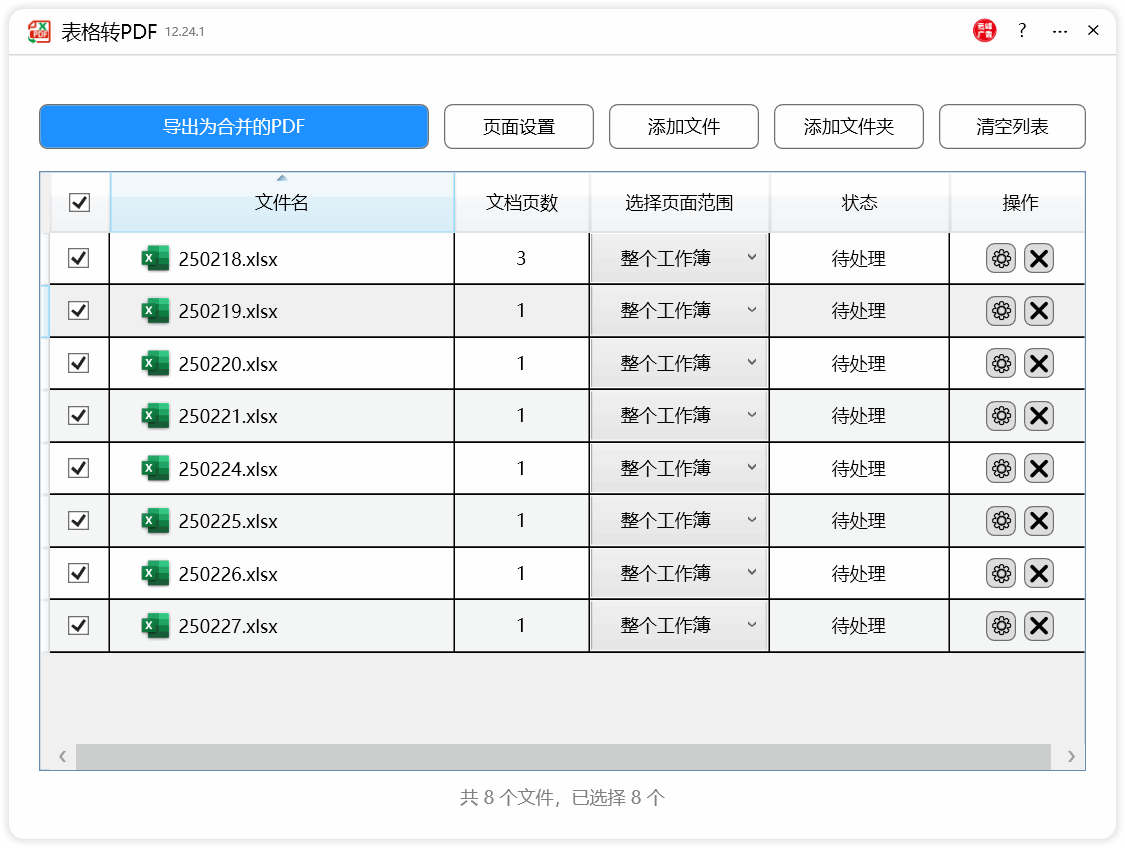Expand the page range dropdown for 250222 row 250225.xlsx
The height and width of the screenshot is (848, 1125).
(x=679, y=520)
